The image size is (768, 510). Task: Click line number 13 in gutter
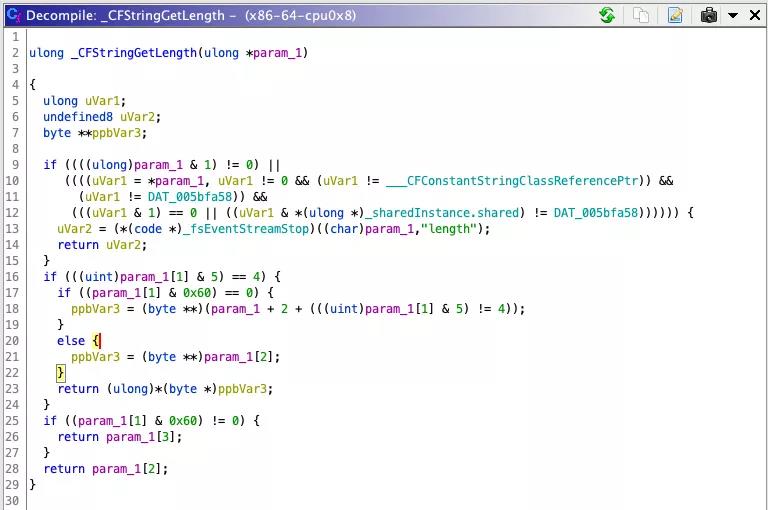coord(12,229)
